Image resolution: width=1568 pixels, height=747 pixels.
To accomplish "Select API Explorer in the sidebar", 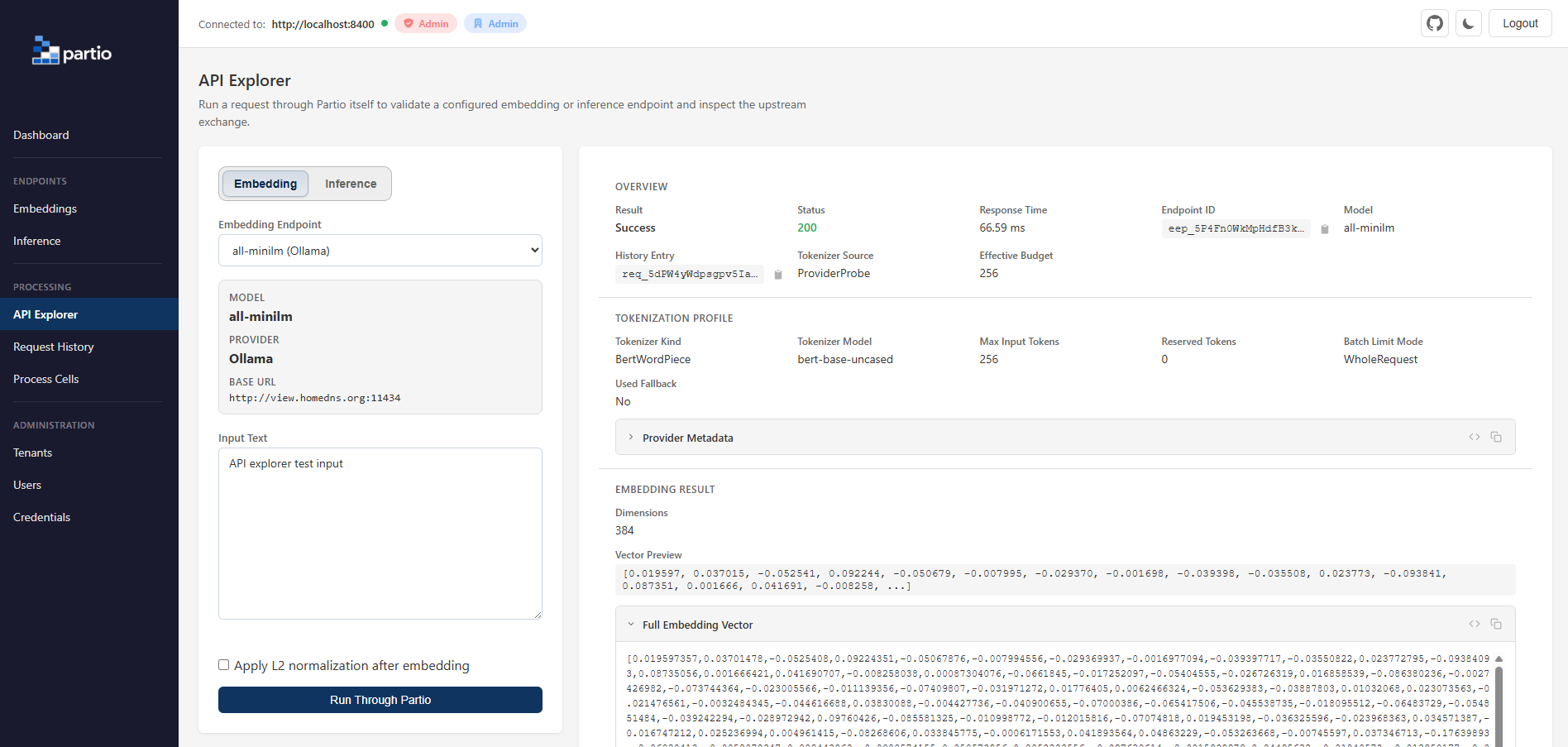I will click(x=89, y=314).
